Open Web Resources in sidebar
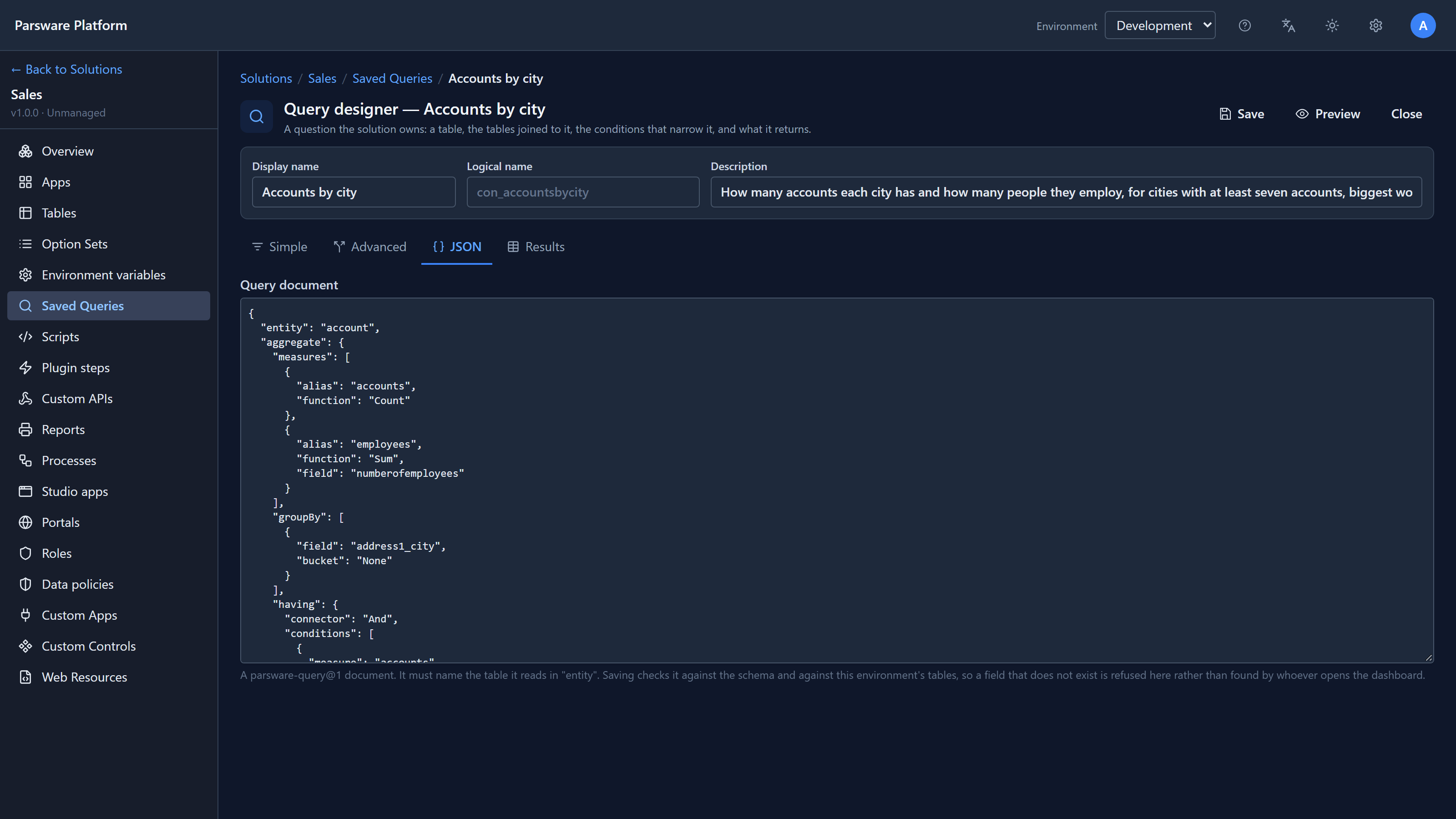This screenshot has height=819, width=1456. (109, 677)
